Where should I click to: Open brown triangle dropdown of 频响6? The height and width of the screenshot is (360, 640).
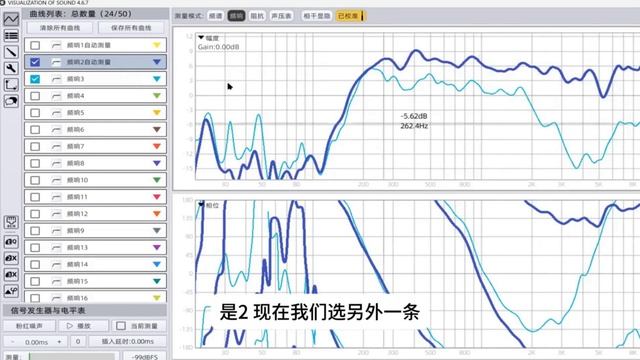(x=157, y=129)
